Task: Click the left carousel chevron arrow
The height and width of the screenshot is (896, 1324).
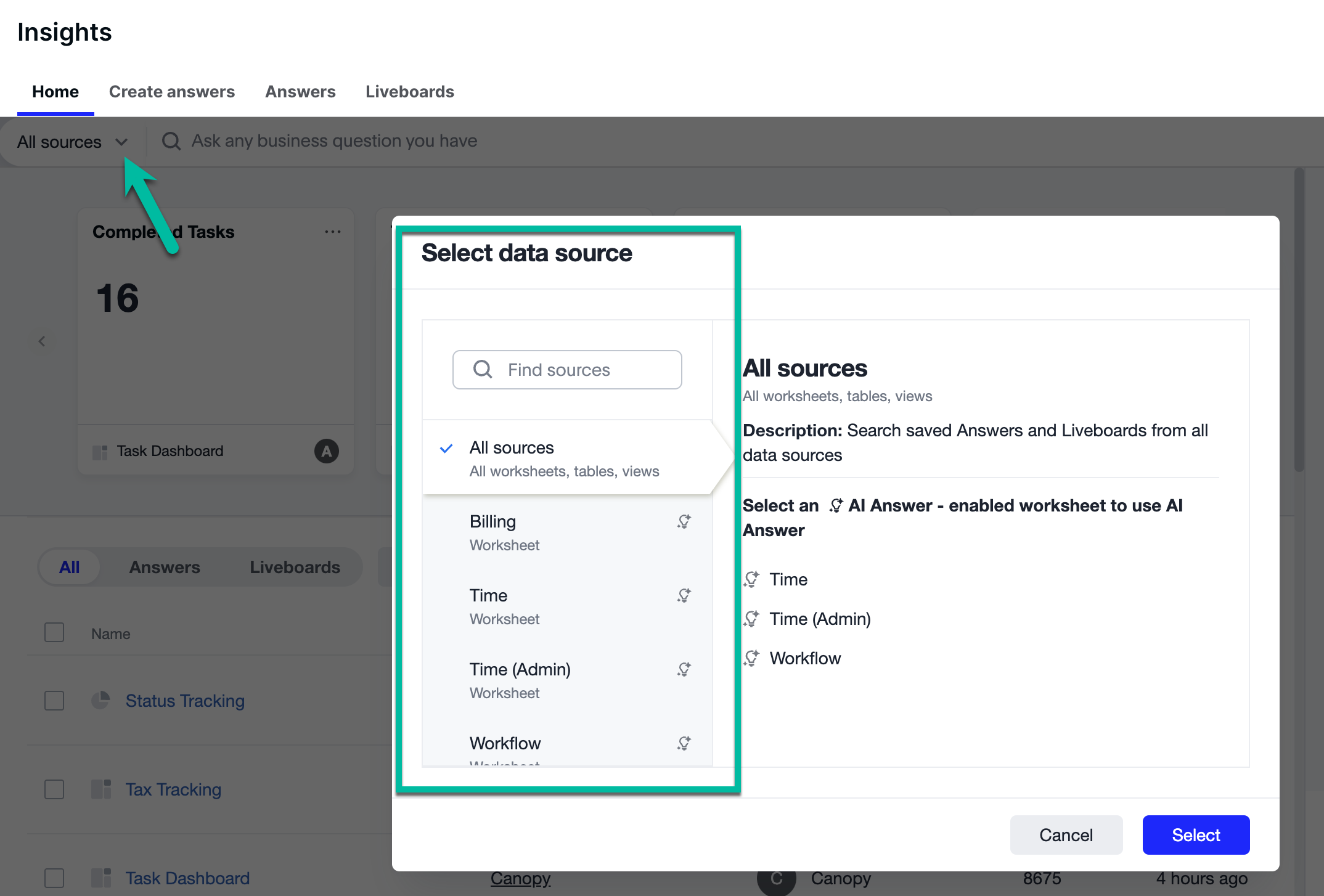Action: pos(42,341)
